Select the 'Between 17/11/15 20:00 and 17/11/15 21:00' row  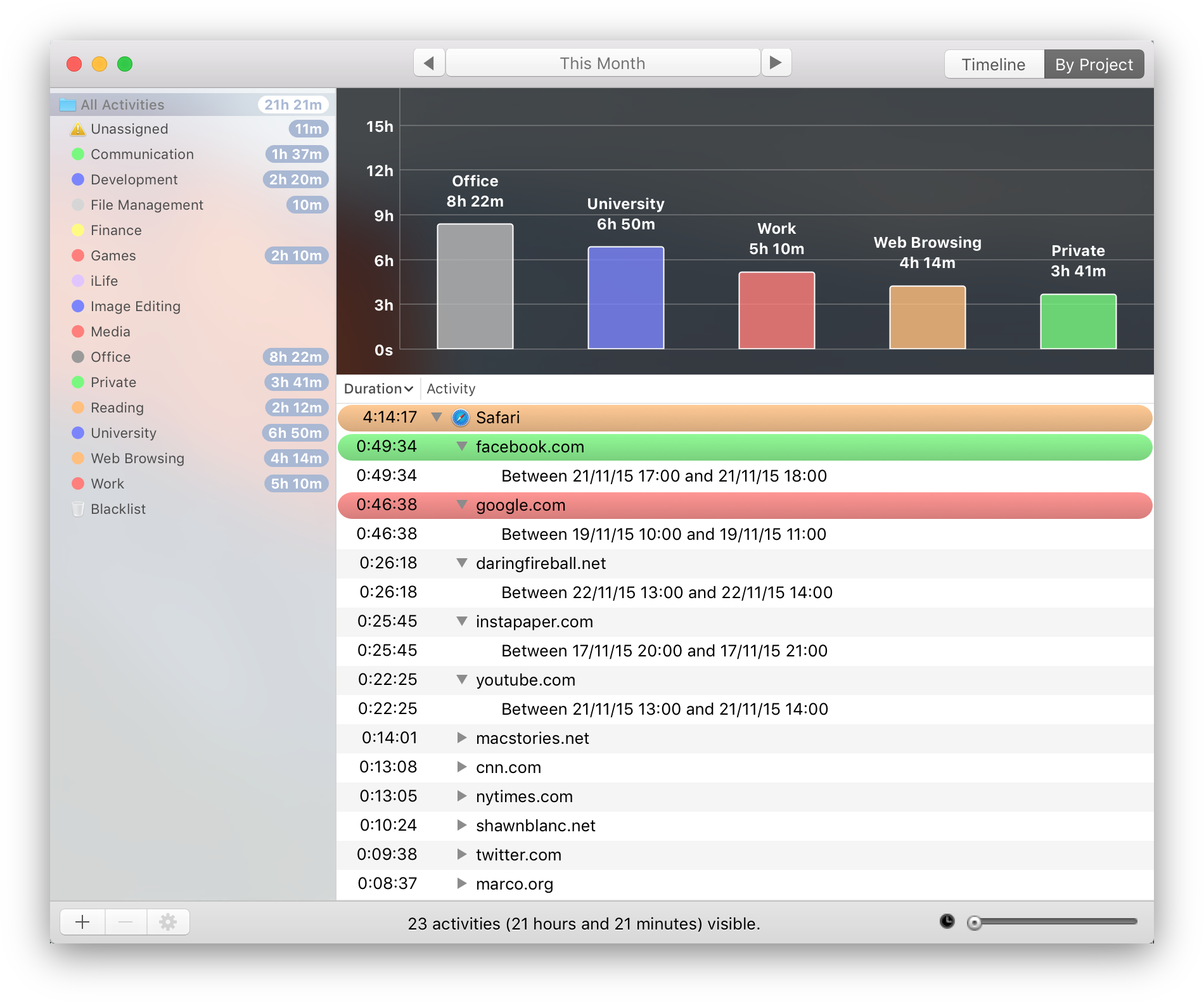(745, 651)
